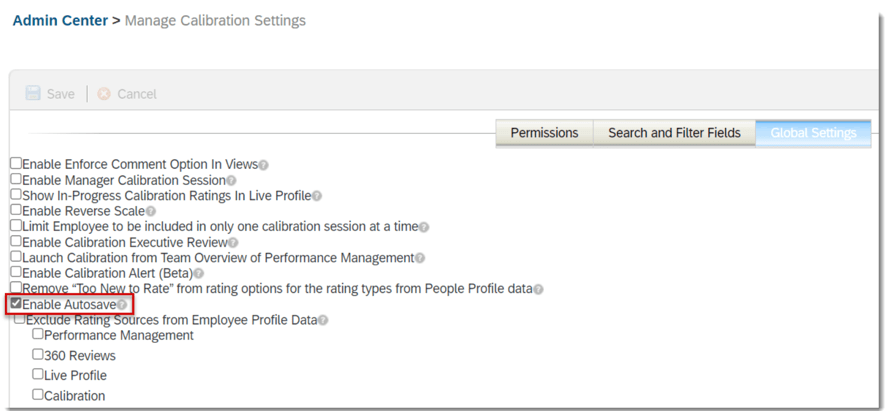The image size is (891, 411).
Task: Switch to the Permissions tab
Action: [544, 133]
